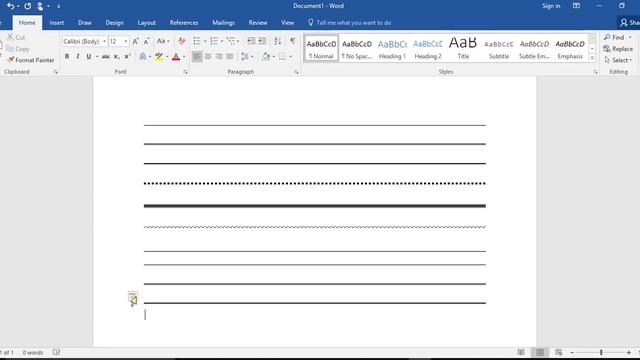
Task: Open Paragraph dialog launcher
Action: coord(296,72)
